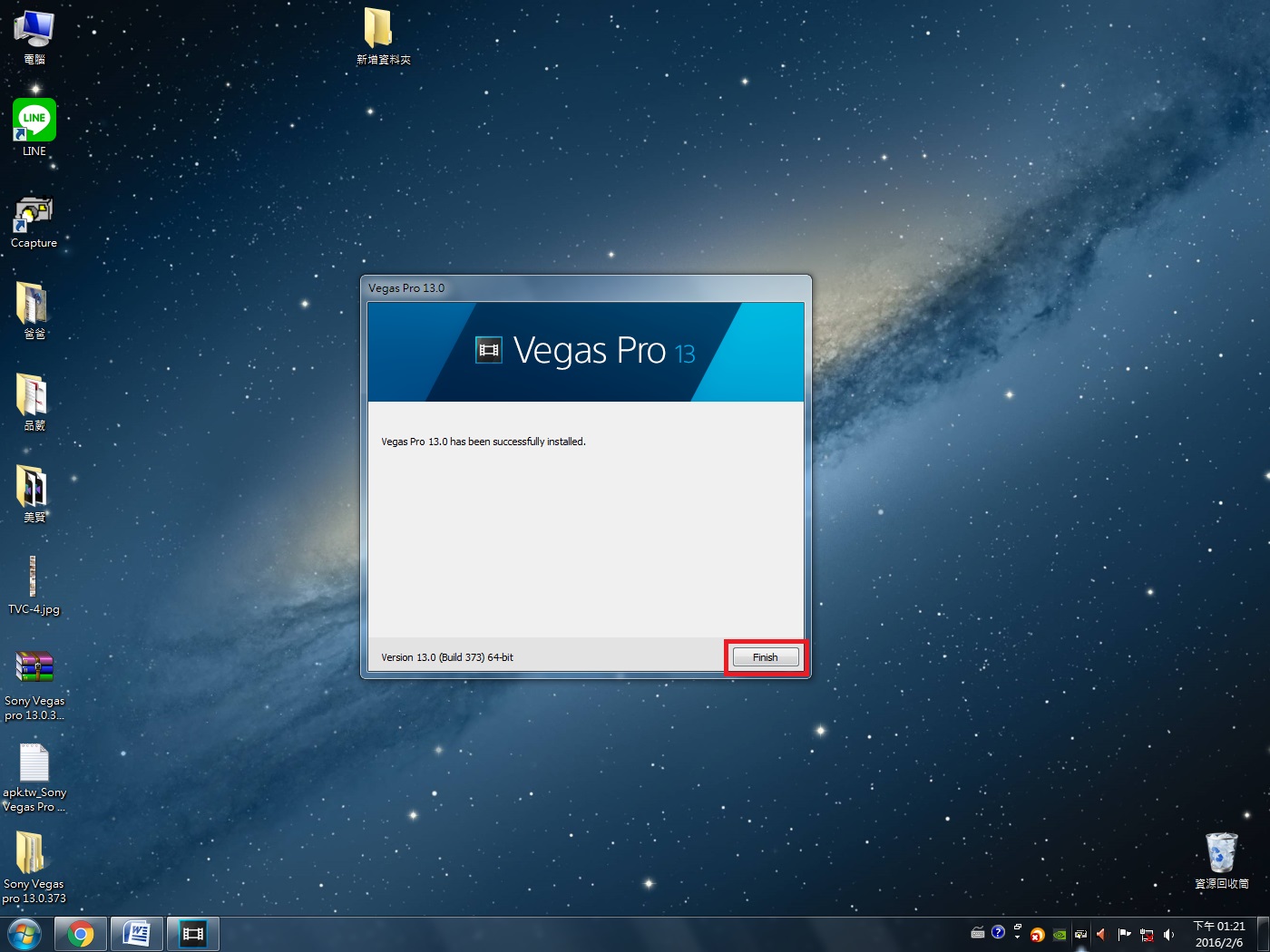Open the NVIDIA tray icon
The height and width of the screenshot is (952, 1270).
click(1060, 935)
